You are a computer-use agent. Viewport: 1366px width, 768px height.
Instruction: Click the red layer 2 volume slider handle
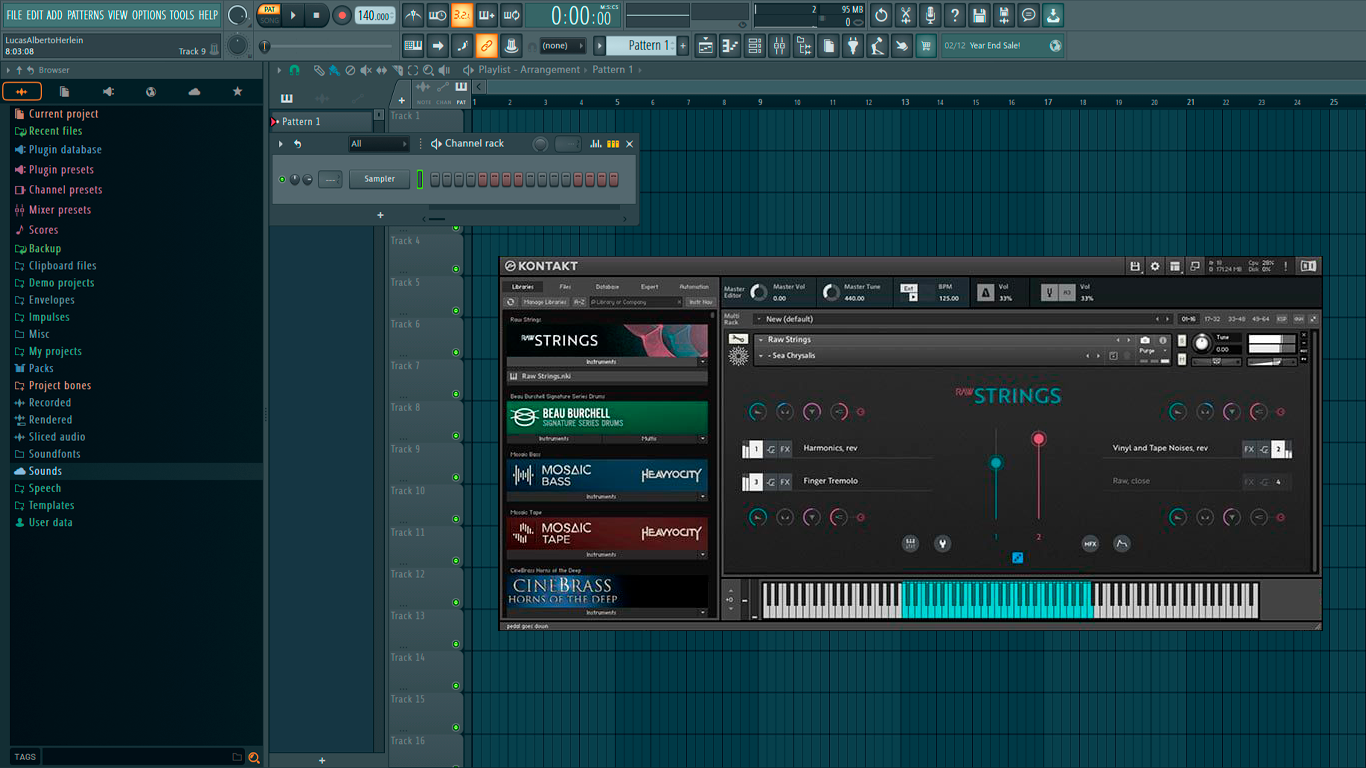click(x=1038, y=439)
